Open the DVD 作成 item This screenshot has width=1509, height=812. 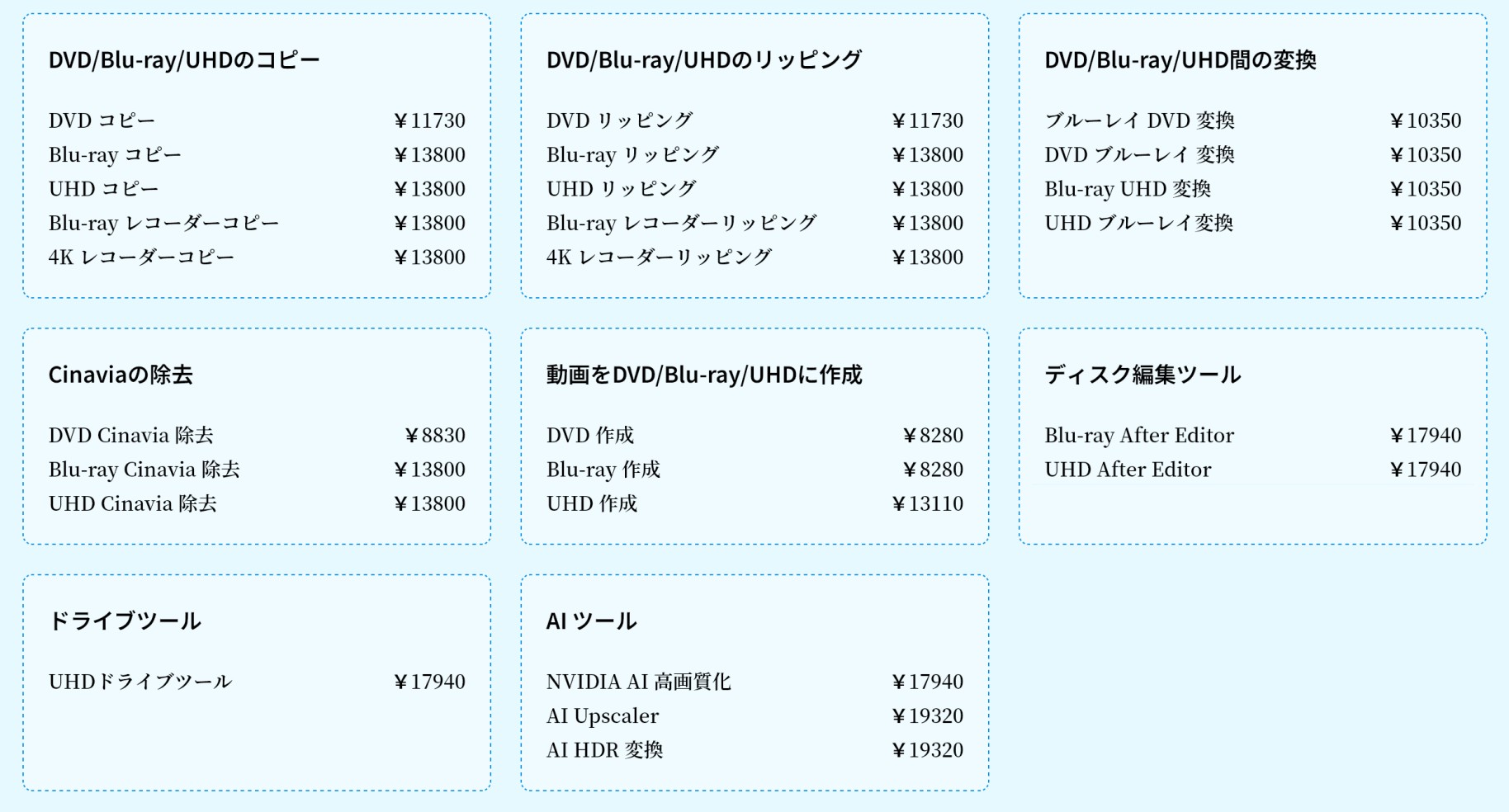click(x=754, y=436)
